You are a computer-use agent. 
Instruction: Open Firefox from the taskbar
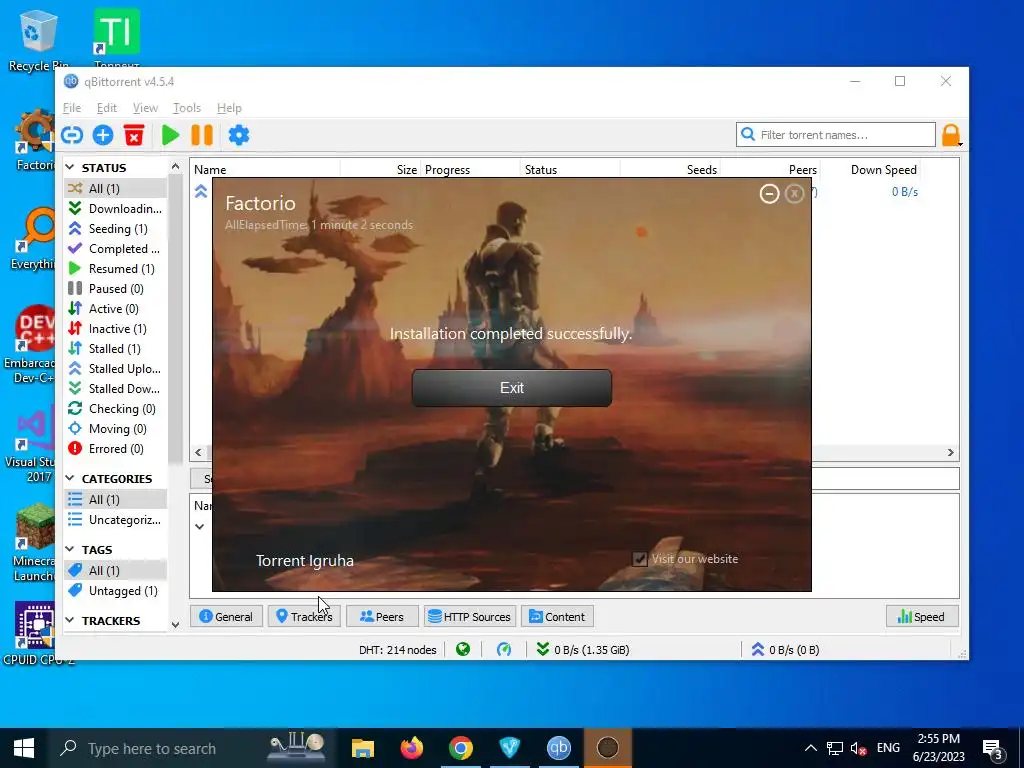click(411, 748)
